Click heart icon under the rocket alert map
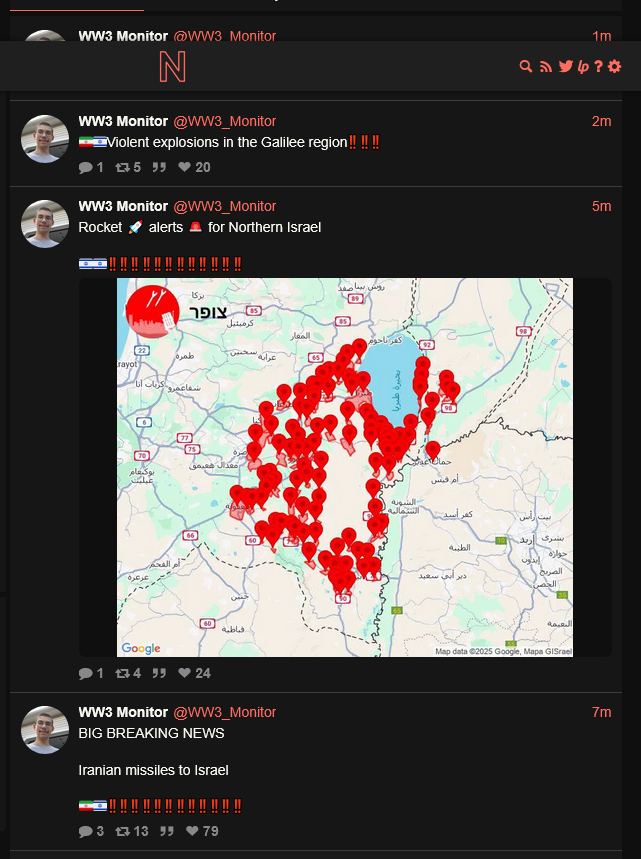This screenshot has width=641, height=859. pos(184,673)
